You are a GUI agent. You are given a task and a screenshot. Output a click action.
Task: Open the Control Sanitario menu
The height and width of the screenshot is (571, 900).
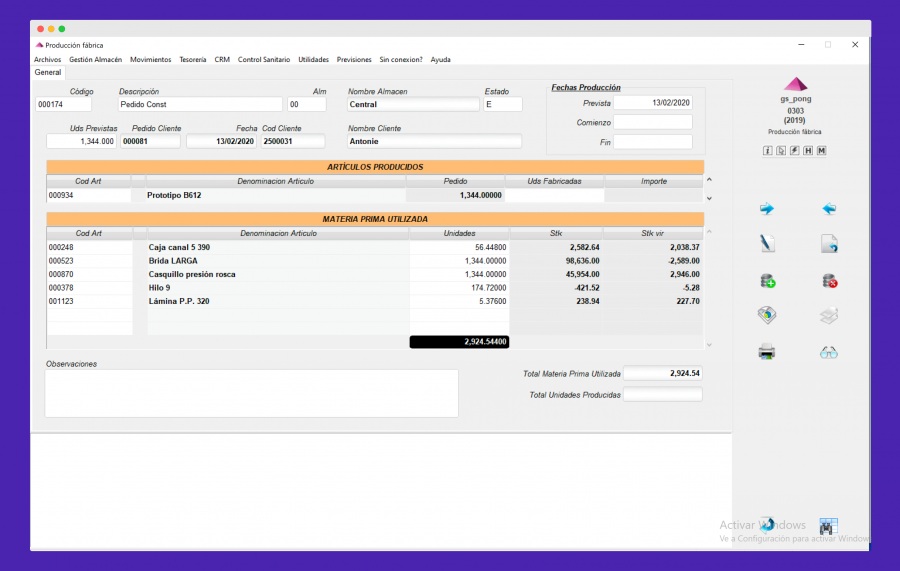(264, 60)
